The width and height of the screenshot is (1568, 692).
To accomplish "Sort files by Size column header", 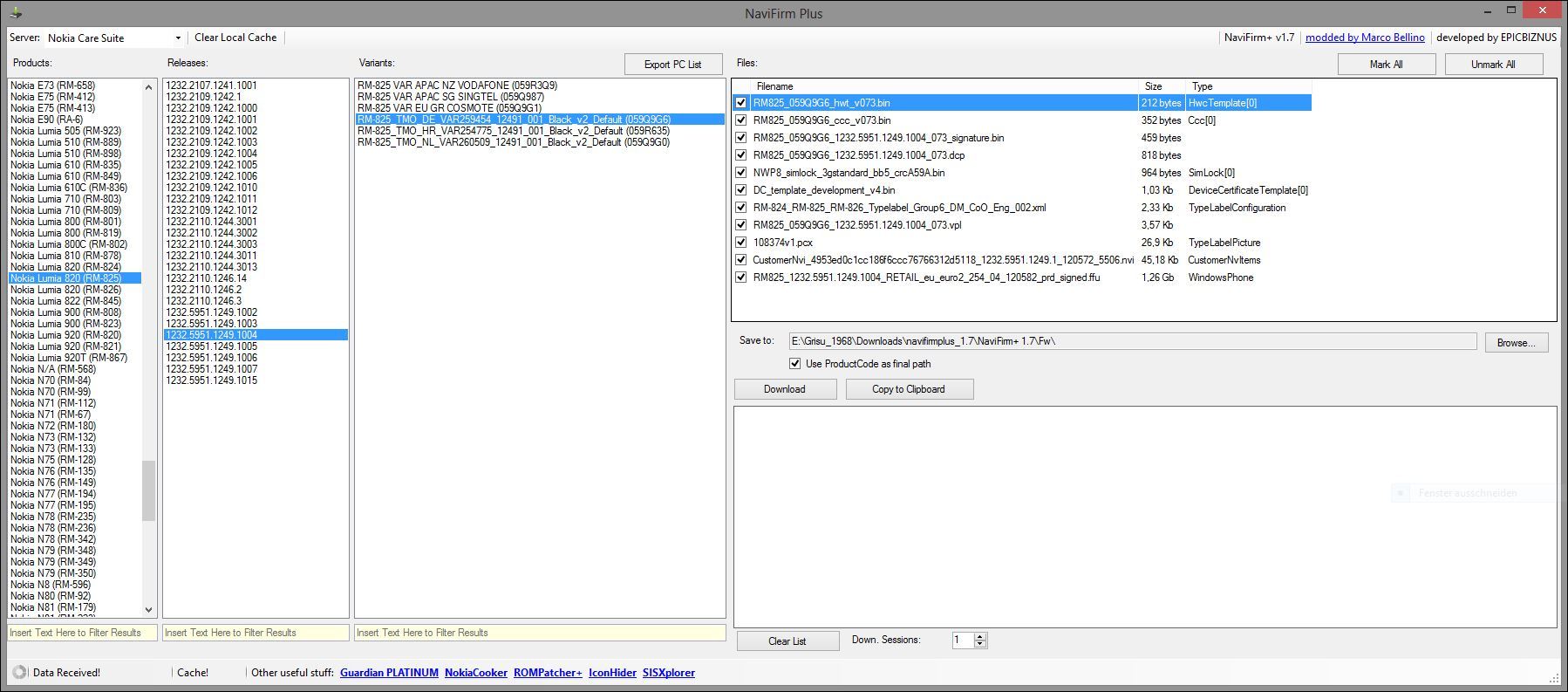I will coord(1163,86).
